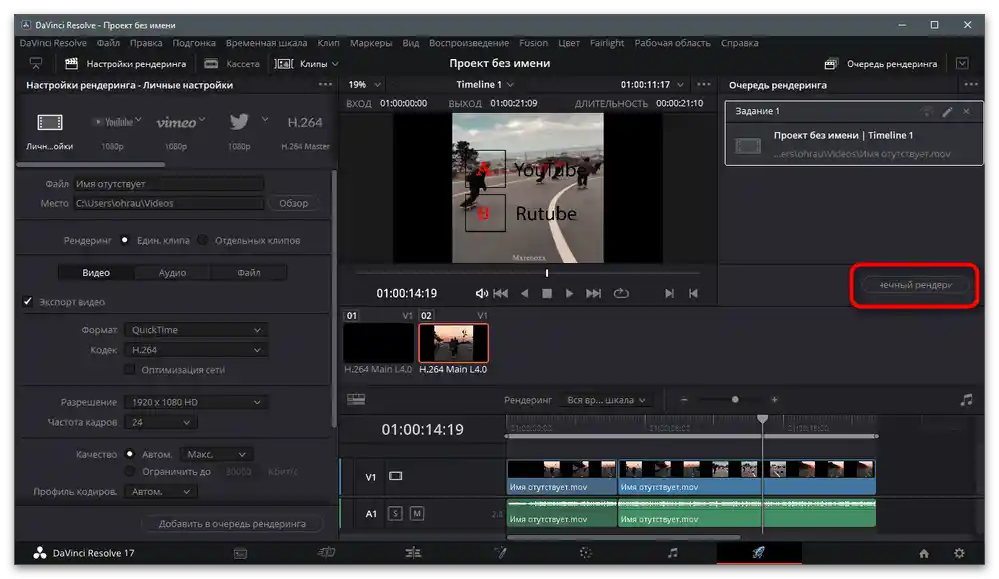Choose the Twitter 1080p preset
Viewport: 999px width, 579px height.
tap(240, 122)
